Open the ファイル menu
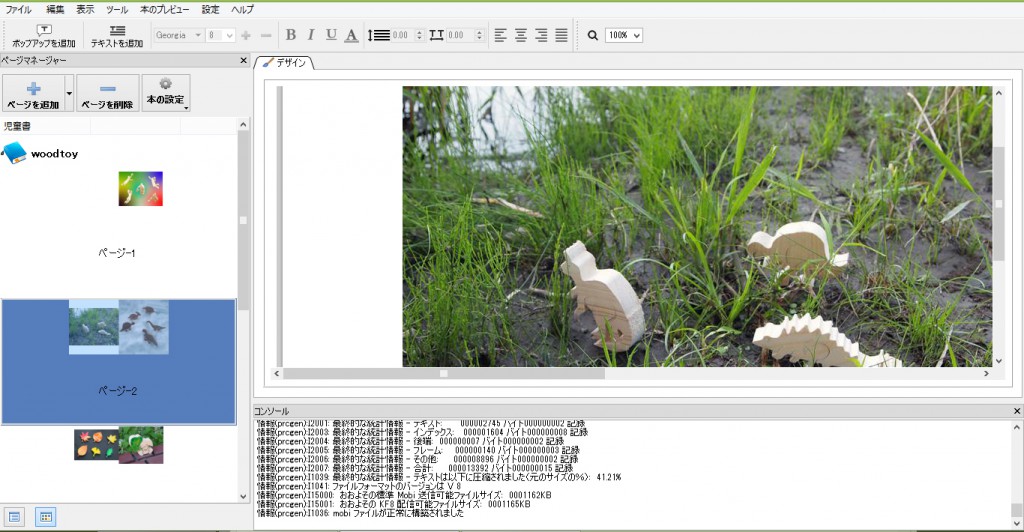Screen dimensions: 1024x532 (18, 9)
